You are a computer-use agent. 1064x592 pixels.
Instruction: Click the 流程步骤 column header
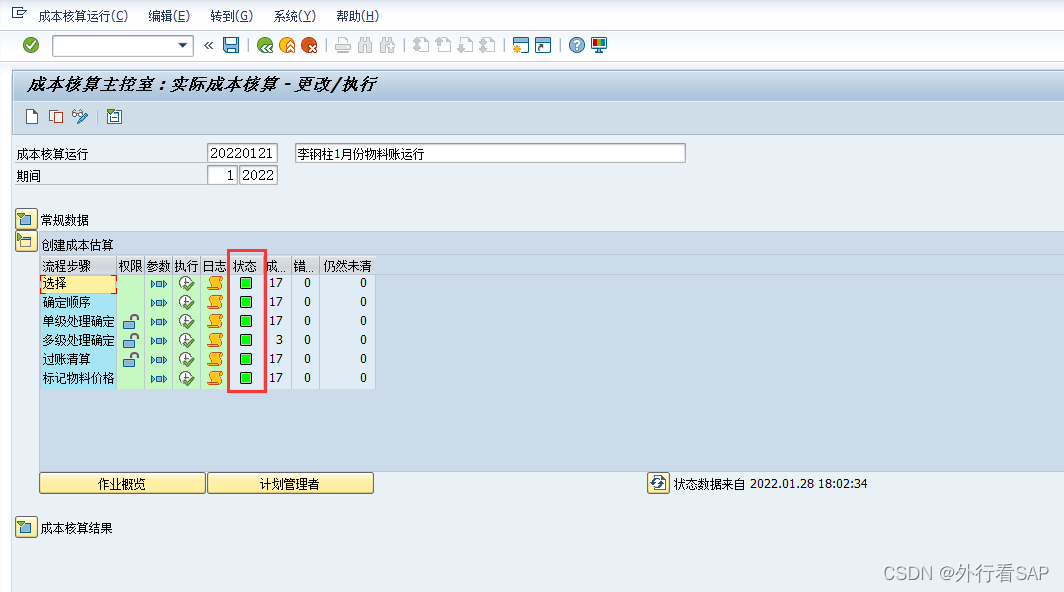(x=78, y=265)
